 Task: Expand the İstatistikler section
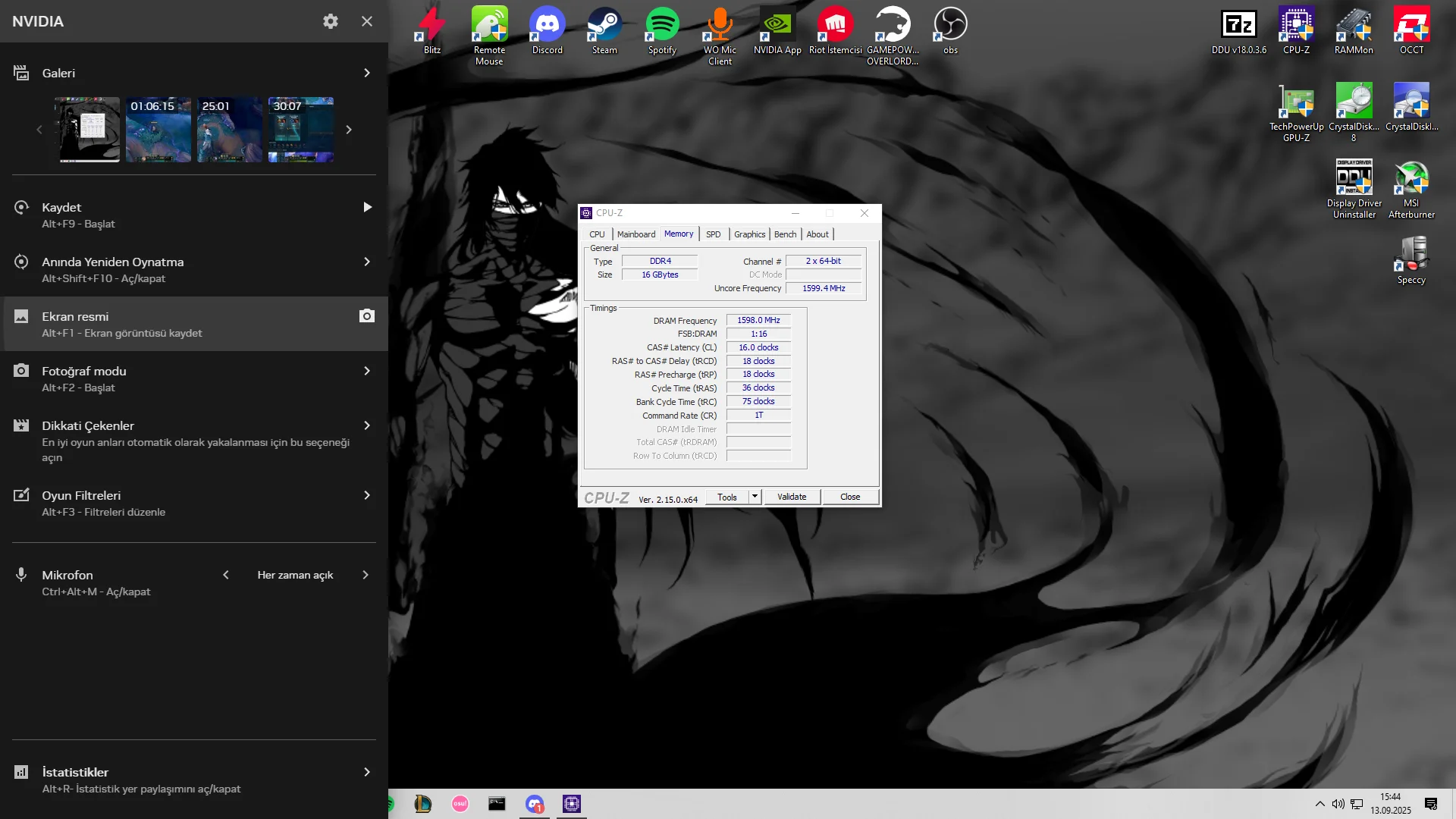click(367, 772)
